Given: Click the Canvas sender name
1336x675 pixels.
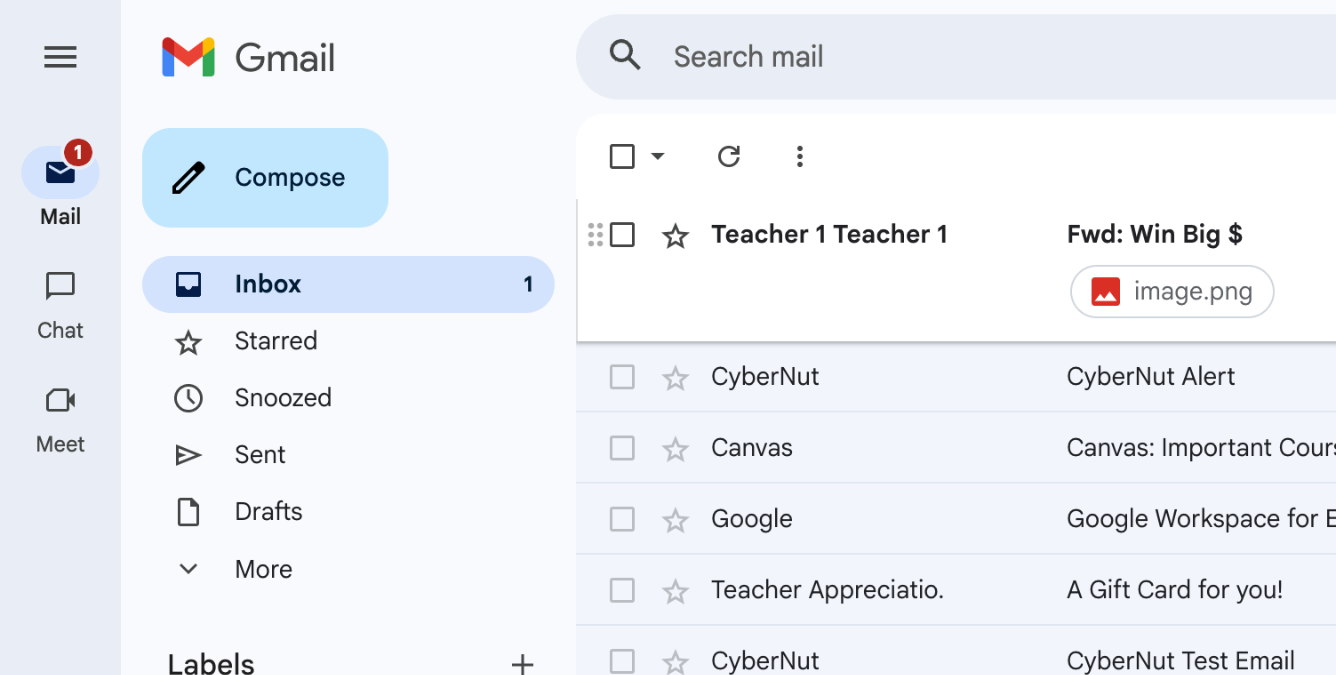Looking at the screenshot, I should (752, 448).
